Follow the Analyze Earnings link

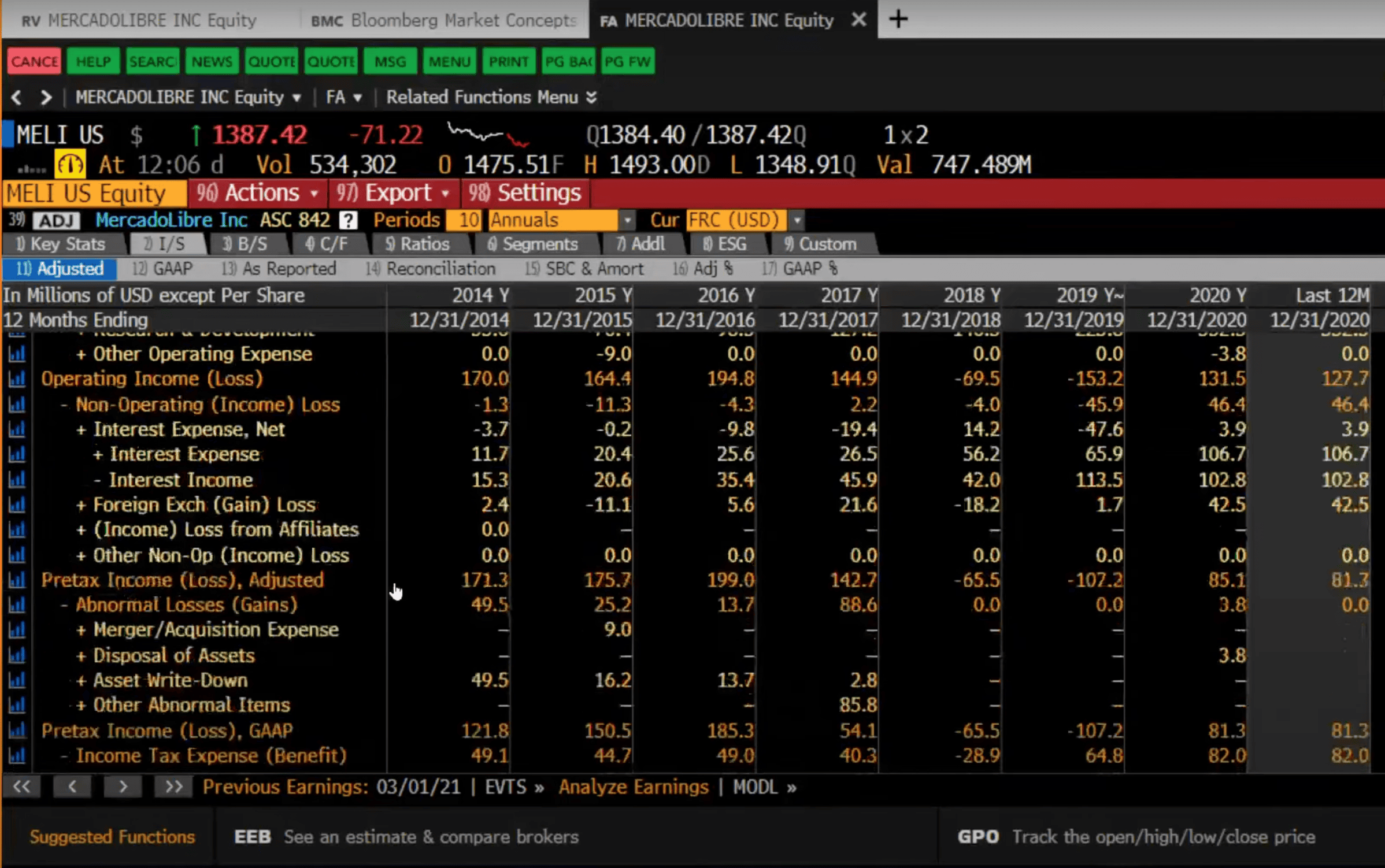(634, 787)
